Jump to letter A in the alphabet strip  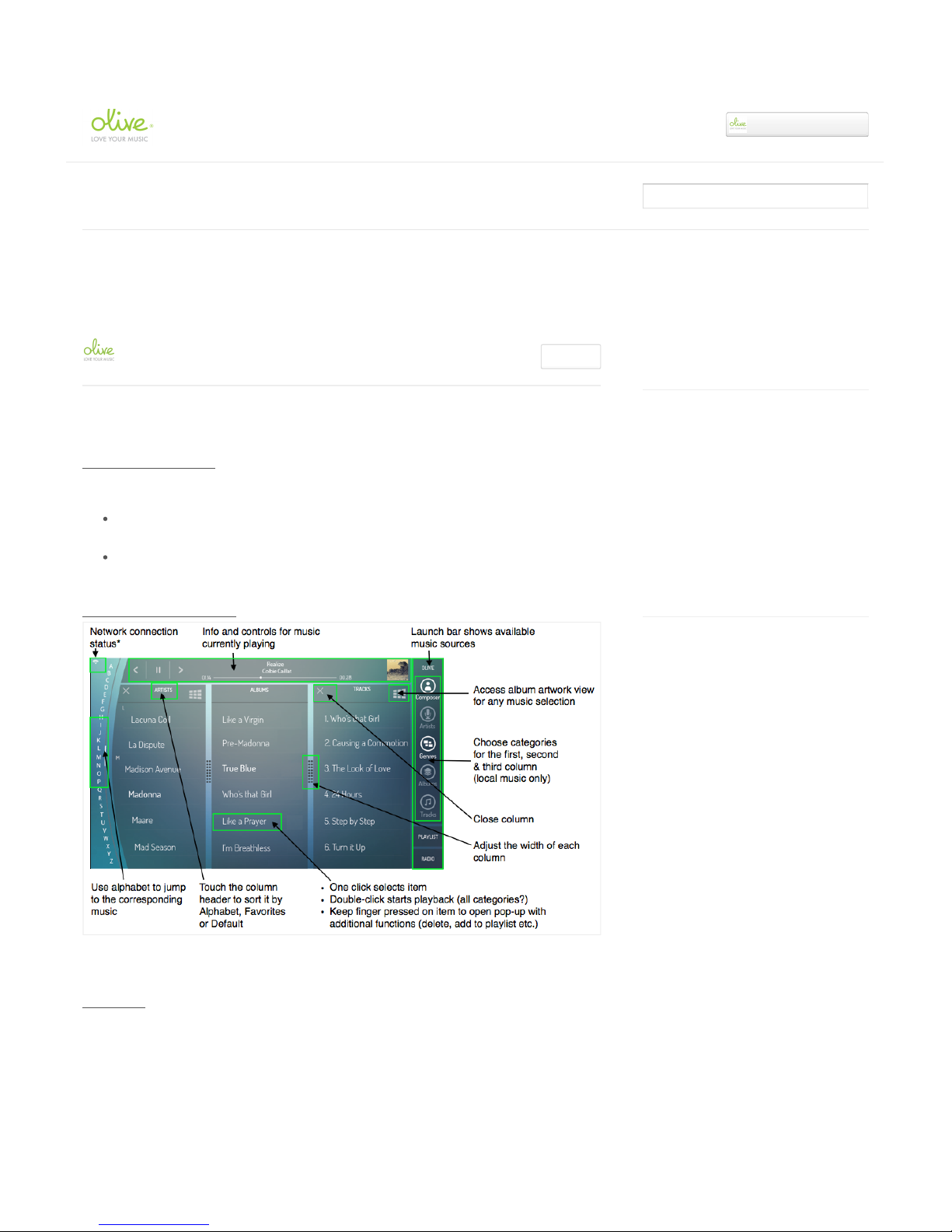110,666
